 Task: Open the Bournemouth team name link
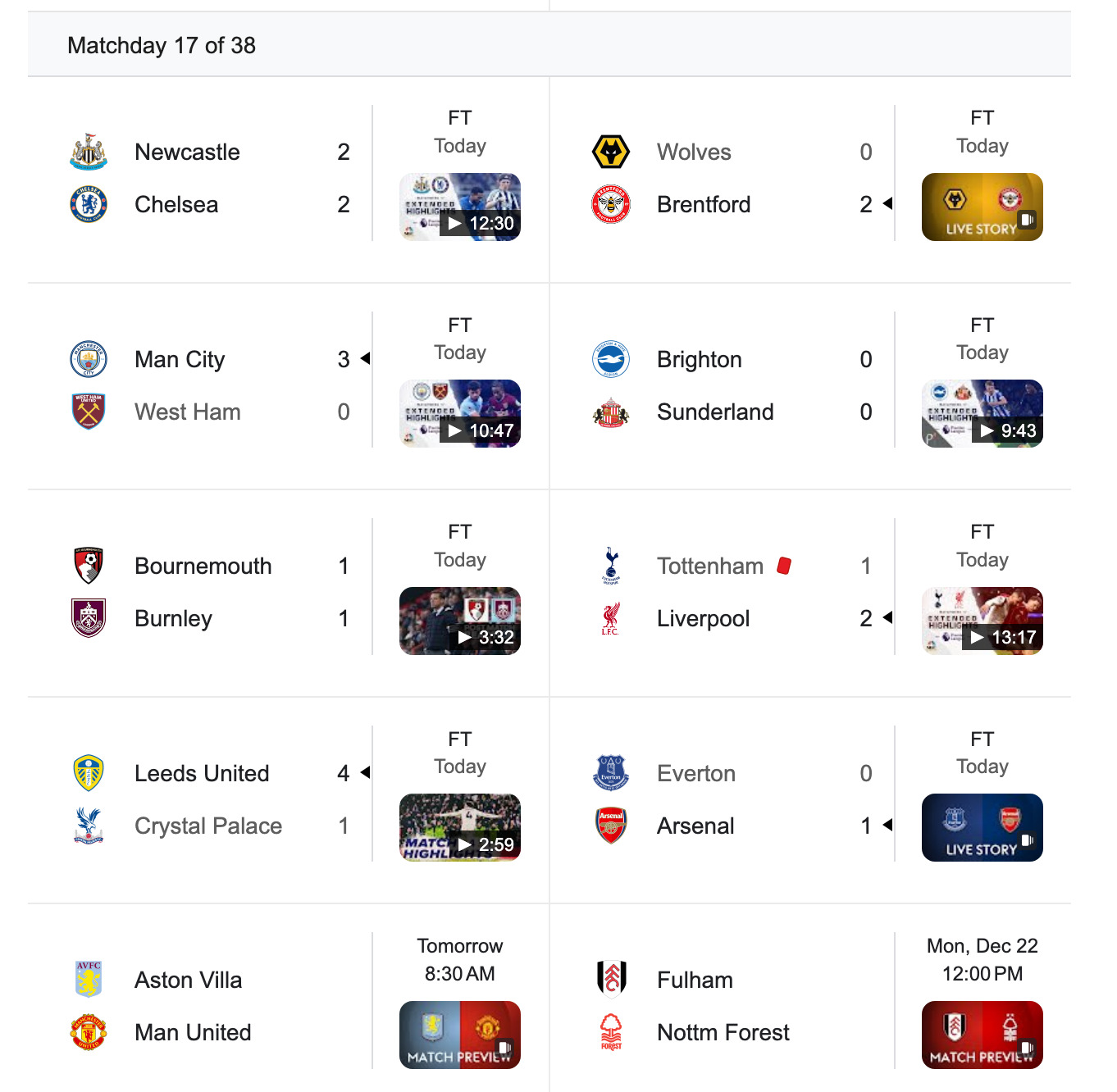[x=203, y=566]
